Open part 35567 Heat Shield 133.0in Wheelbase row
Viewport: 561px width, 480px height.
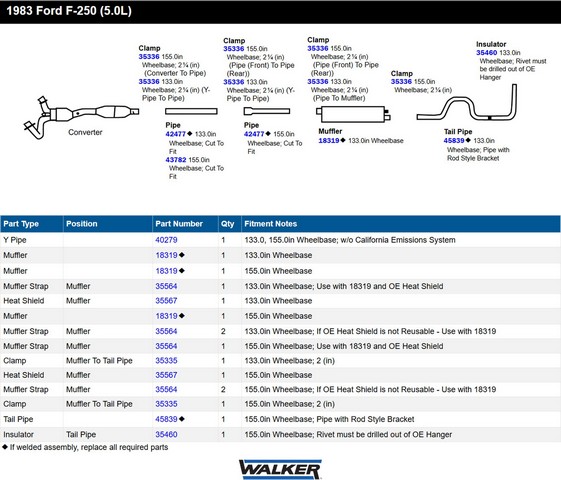166,301
